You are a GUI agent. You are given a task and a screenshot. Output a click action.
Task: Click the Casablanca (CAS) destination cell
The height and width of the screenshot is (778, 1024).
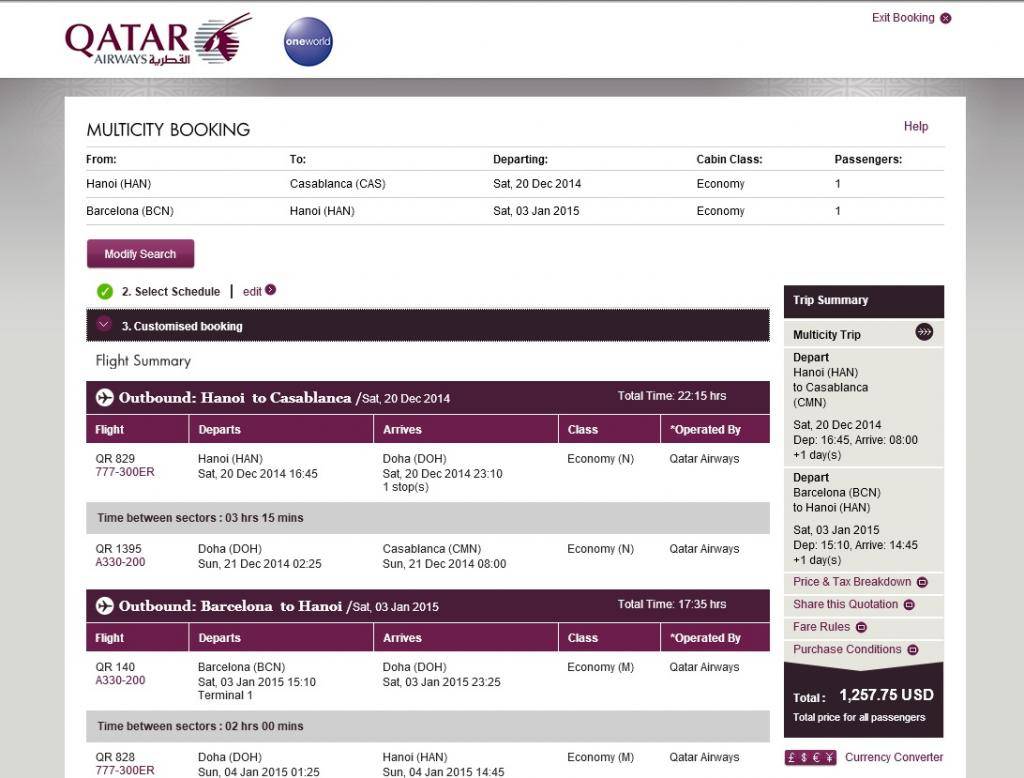(338, 184)
